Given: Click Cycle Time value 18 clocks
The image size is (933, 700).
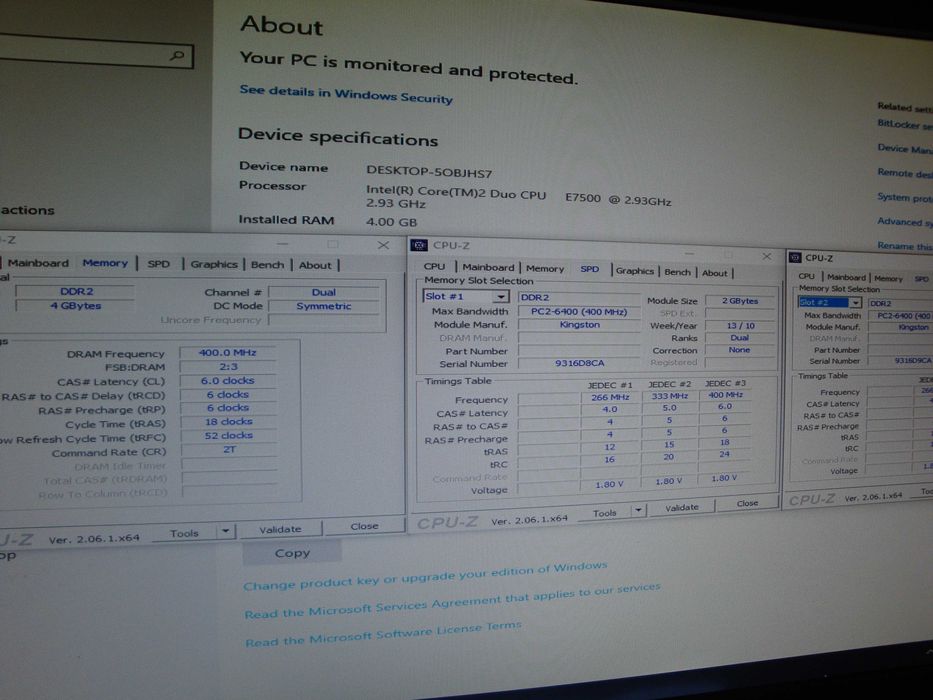Looking at the screenshot, I should (228, 421).
